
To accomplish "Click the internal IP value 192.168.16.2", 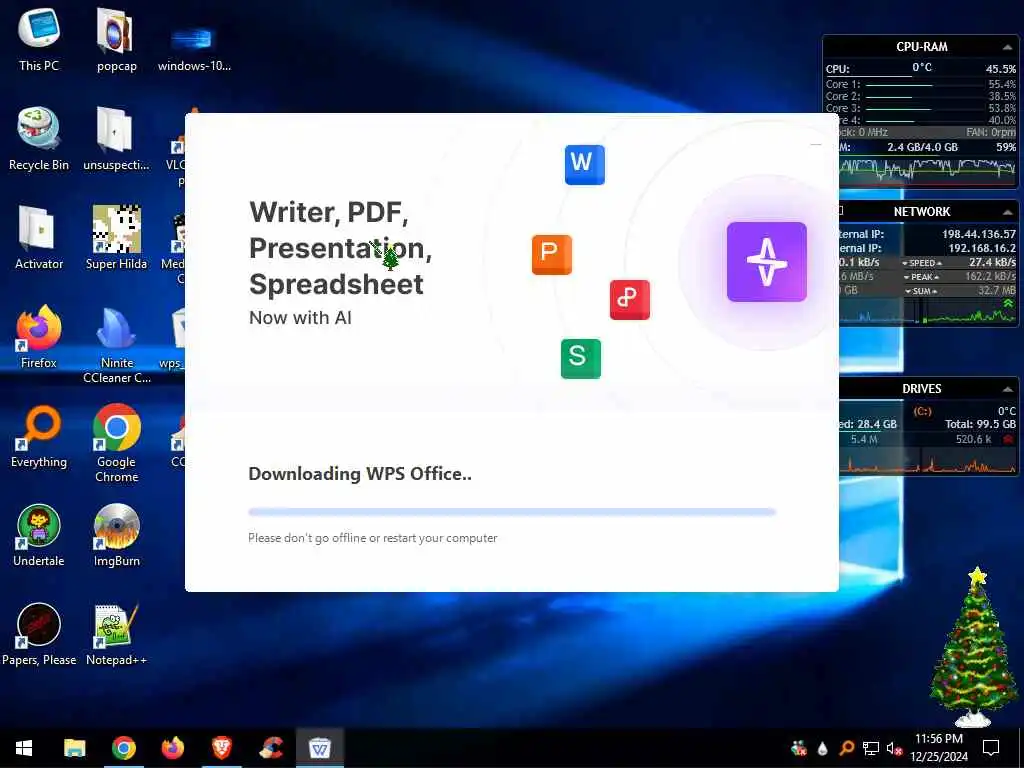I will [x=982, y=248].
